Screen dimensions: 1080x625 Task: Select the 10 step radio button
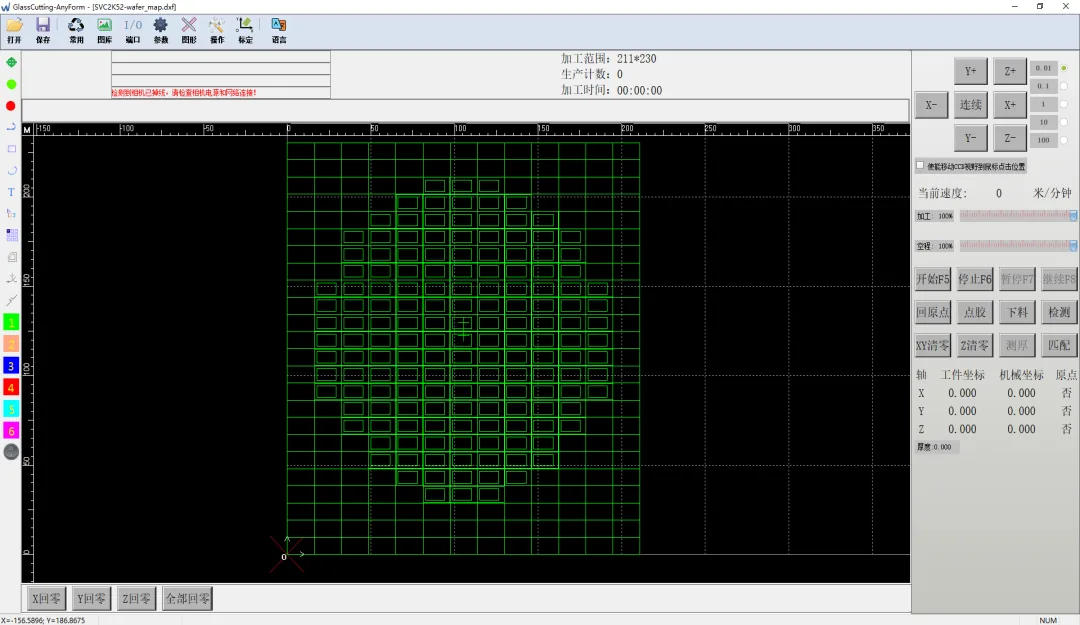(x=1063, y=122)
